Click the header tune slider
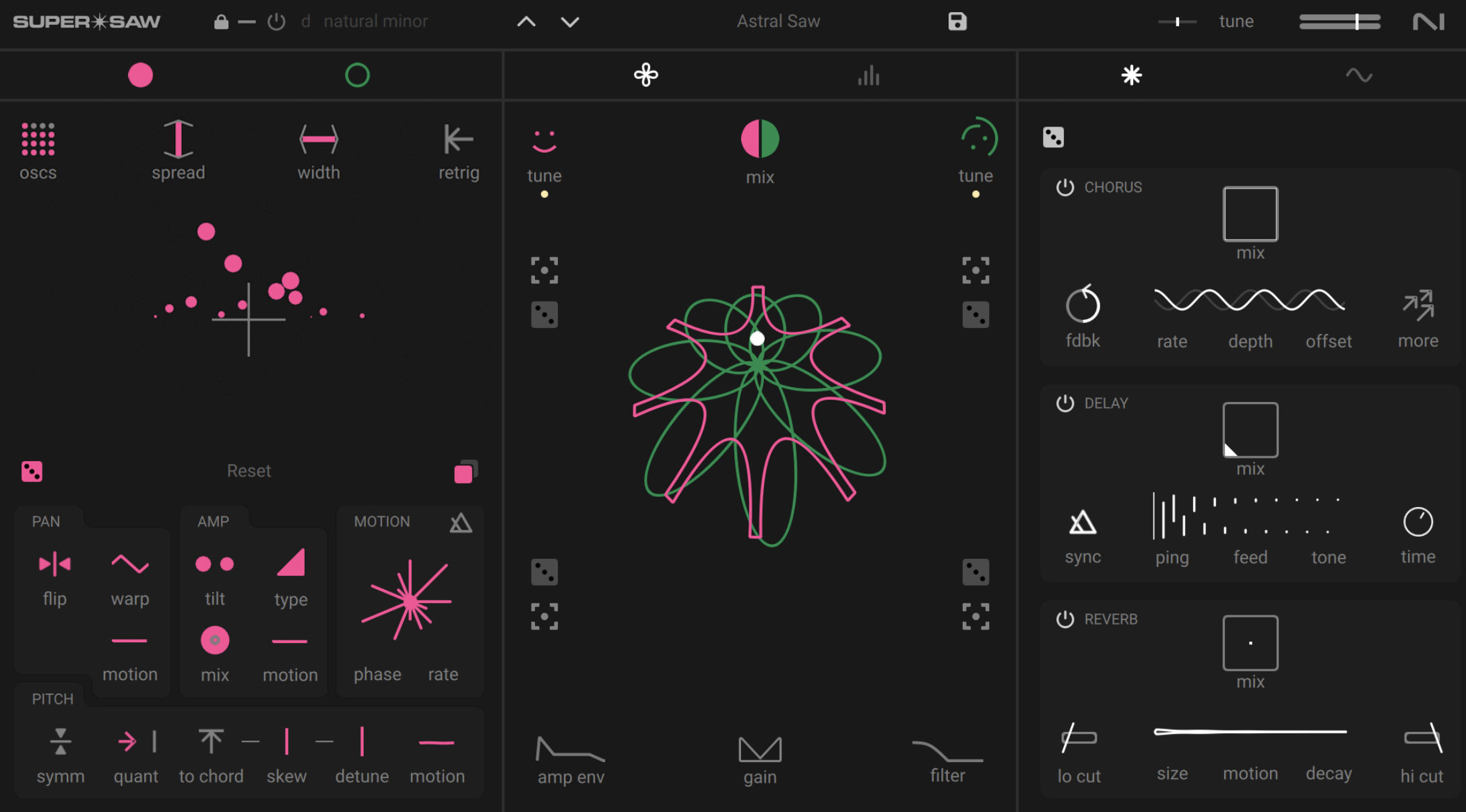The width and height of the screenshot is (1466, 812). click(1177, 22)
